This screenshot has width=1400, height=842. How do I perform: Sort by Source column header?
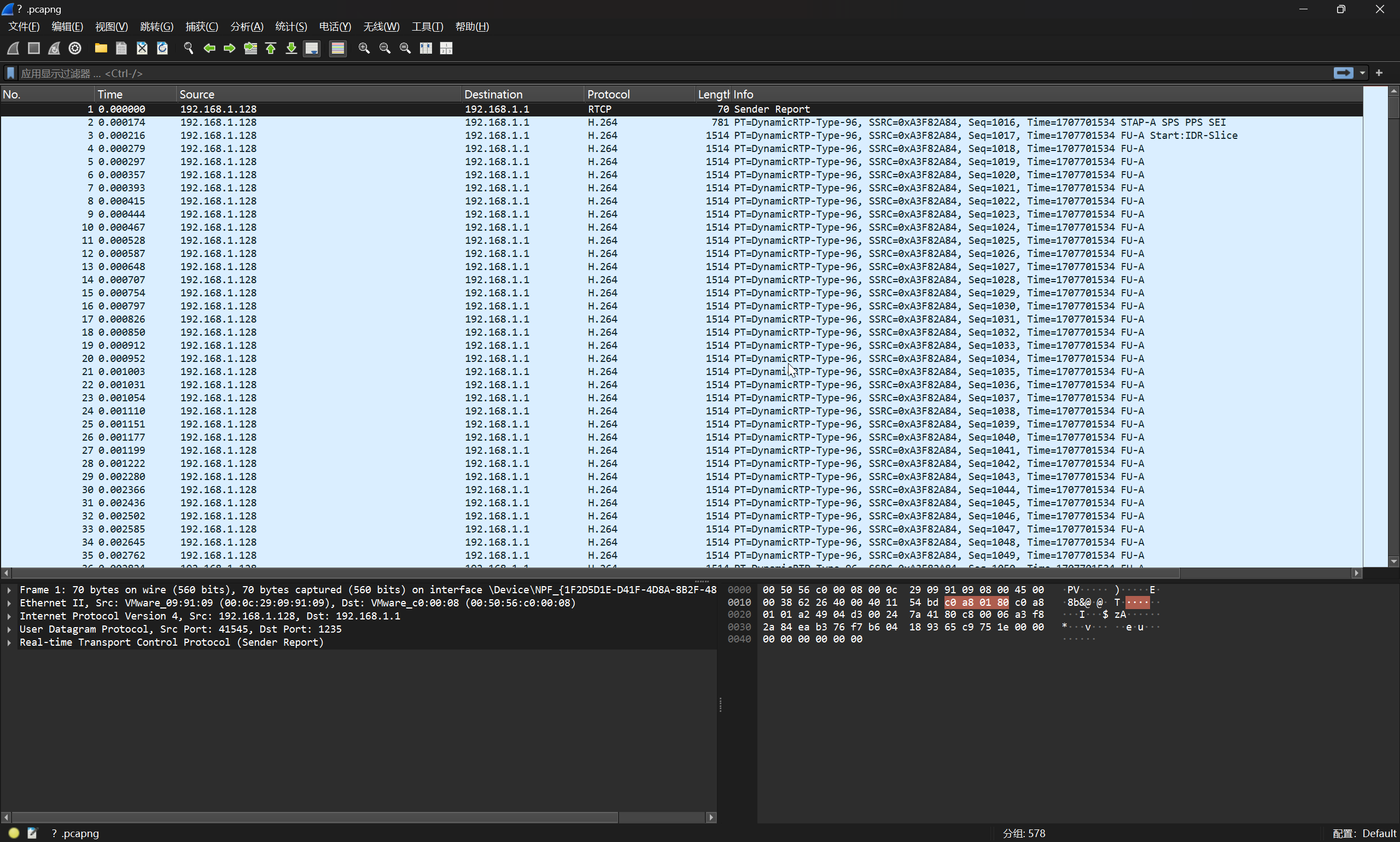(318, 94)
